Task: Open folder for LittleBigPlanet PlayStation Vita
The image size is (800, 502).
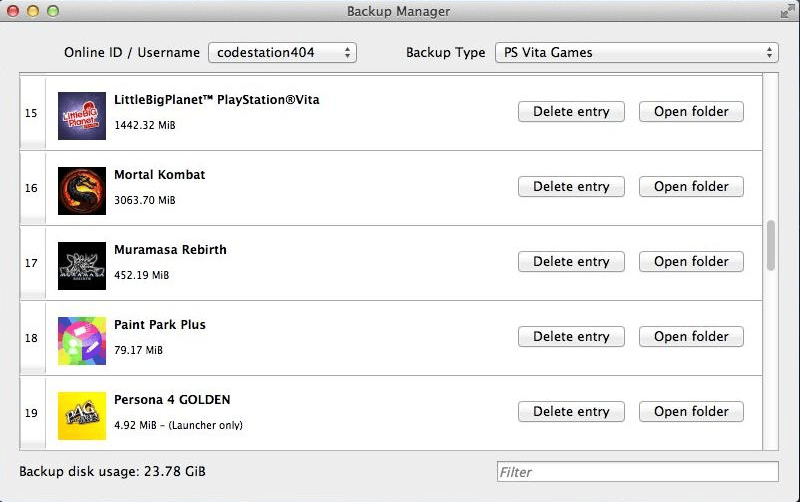Action: pos(691,112)
